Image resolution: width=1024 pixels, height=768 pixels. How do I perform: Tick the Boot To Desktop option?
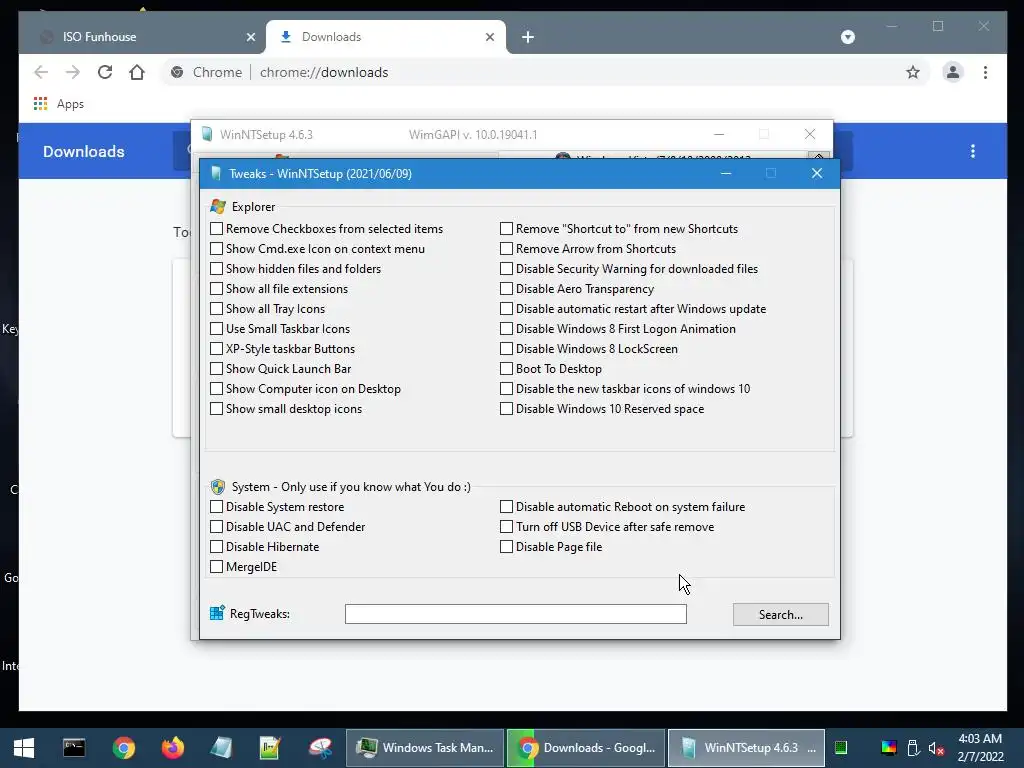pyautogui.click(x=551, y=369)
